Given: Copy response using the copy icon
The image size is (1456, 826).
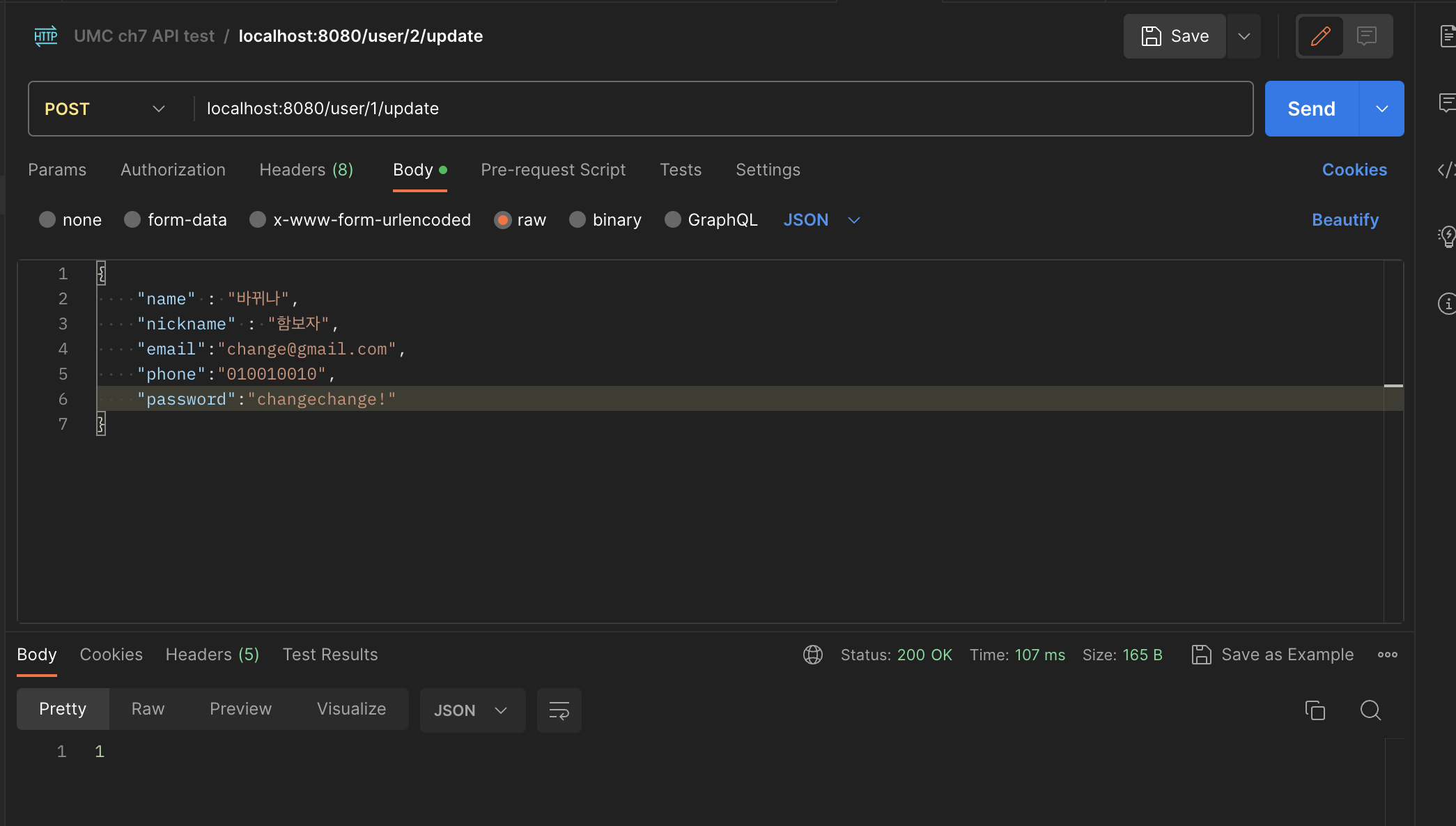Looking at the screenshot, I should [x=1315, y=710].
